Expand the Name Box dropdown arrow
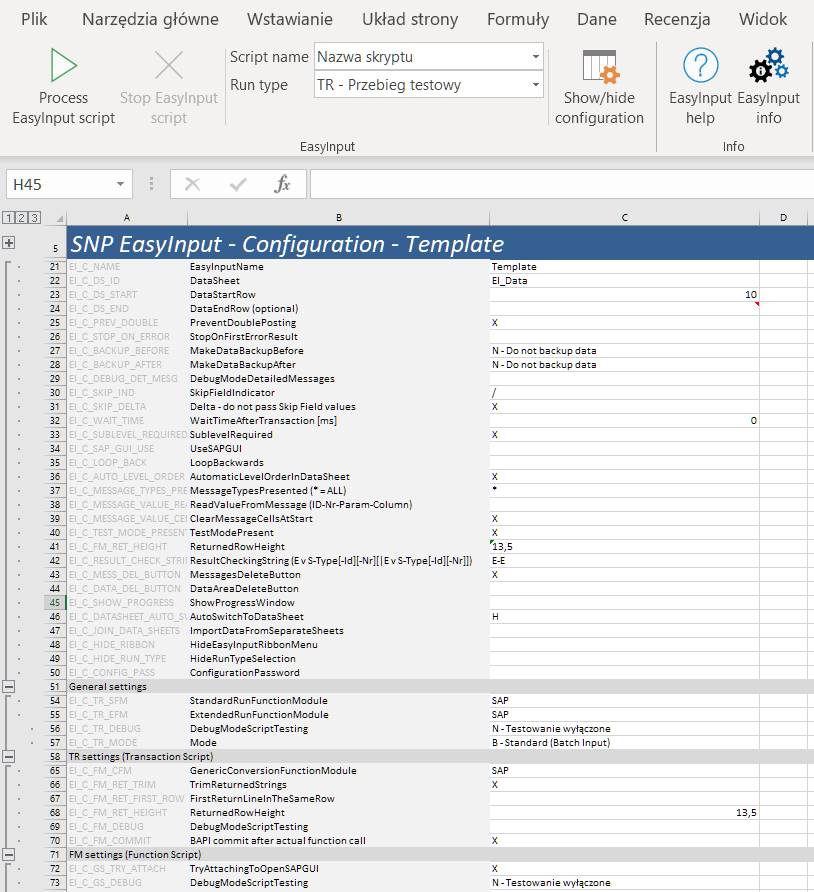The image size is (814, 892). tap(121, 184)
